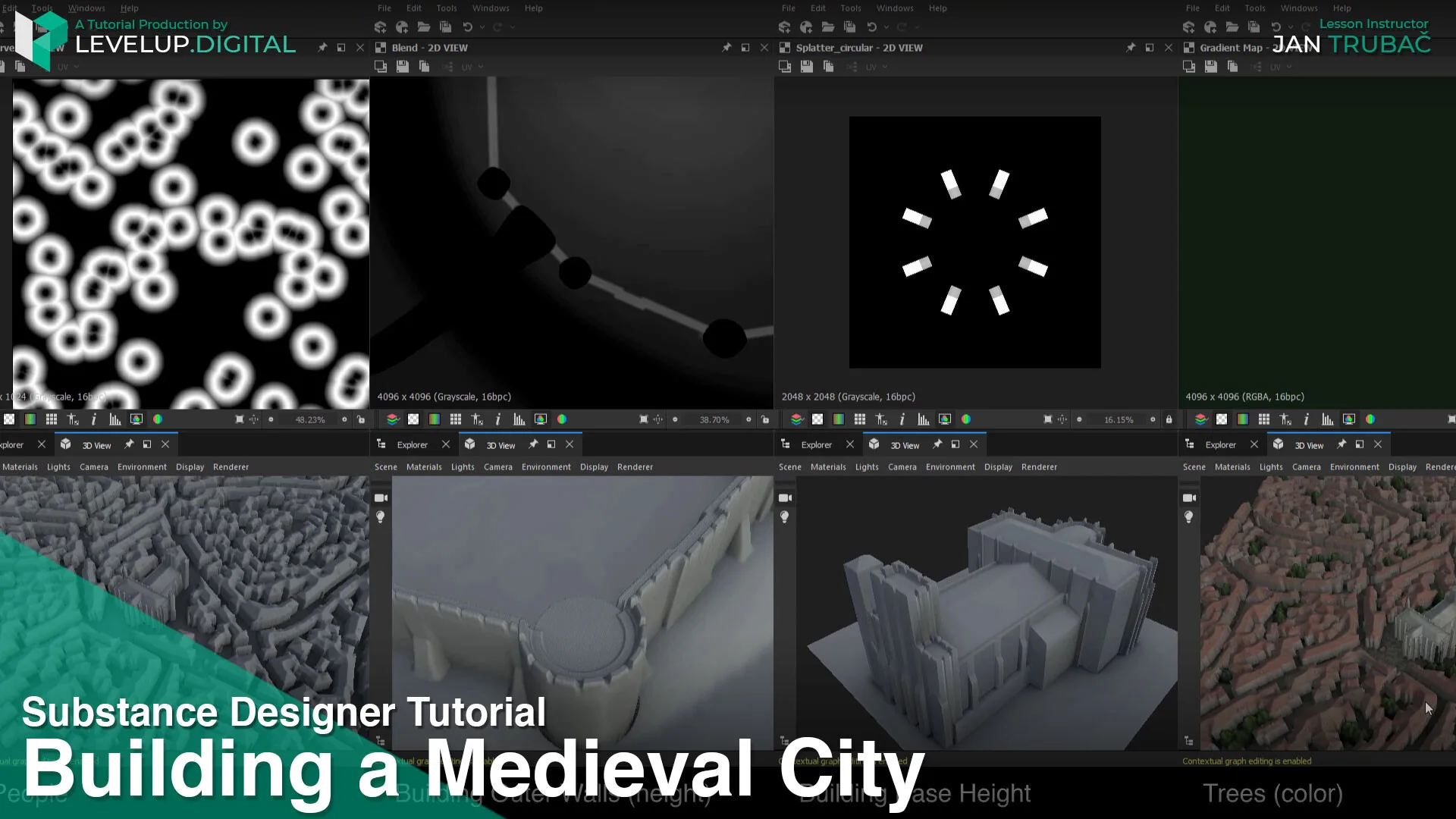The height and width of the screenshot is (819, 1456).
Task: Open the Materials menu in the Building Base Height 3D view
Action: 829,466
